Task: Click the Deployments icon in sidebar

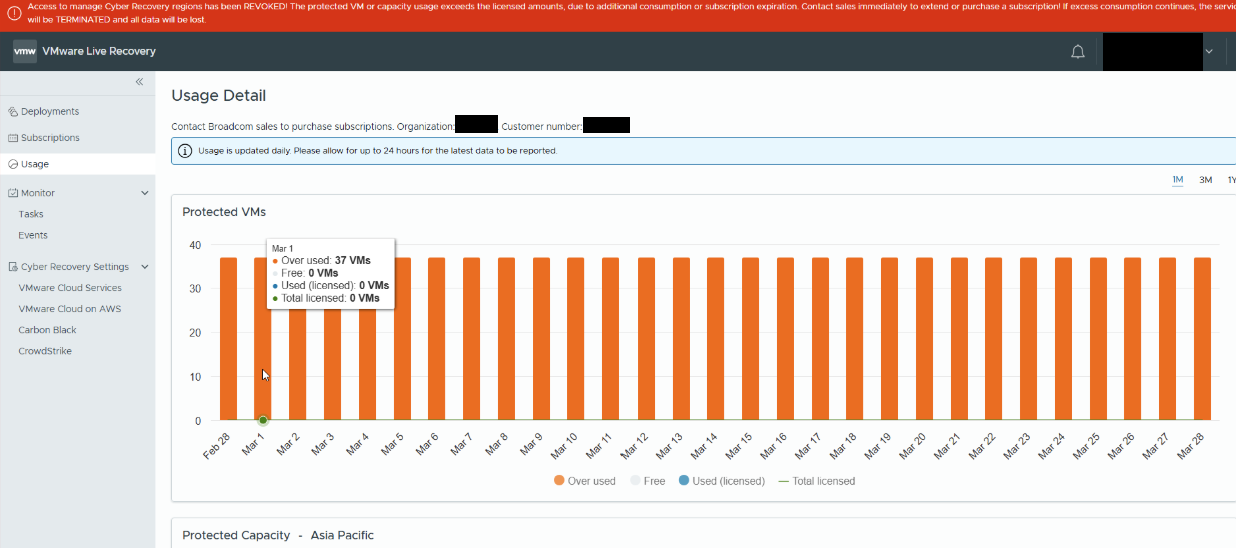Action: point(13,112)
